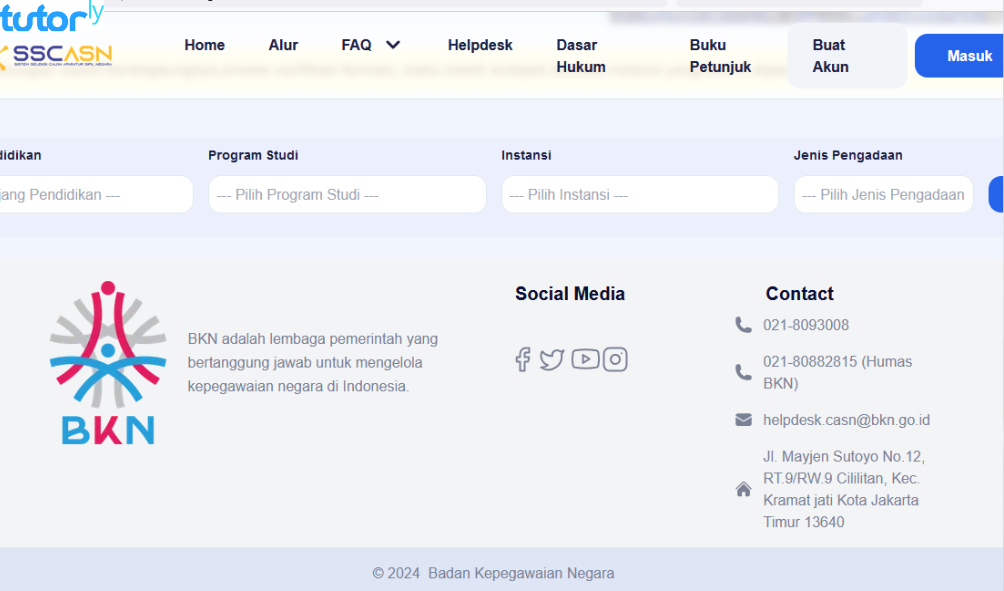Click the envelope icon beside helpdesk.casn@bkn.go.id
The width and height of the screenshot is (1004, 591).
coord(743,419)
